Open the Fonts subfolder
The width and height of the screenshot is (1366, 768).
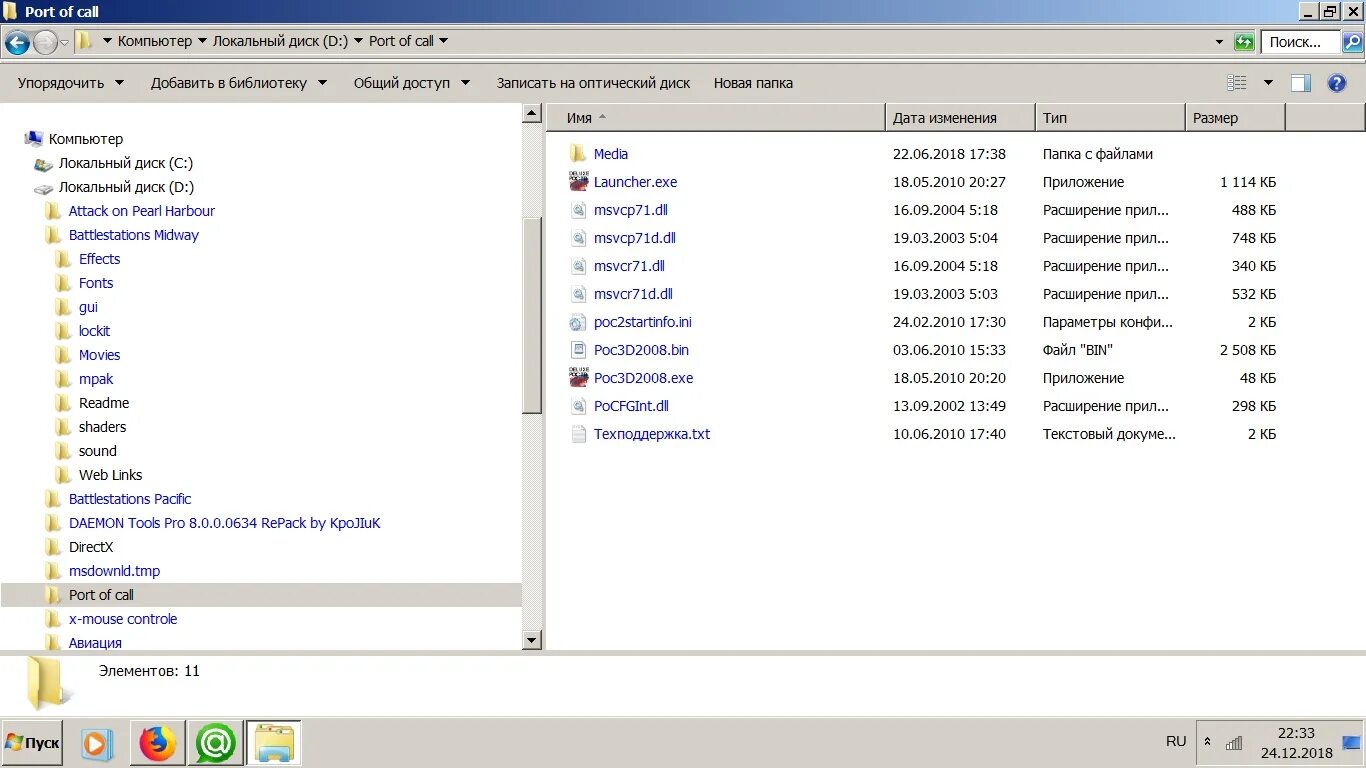96,283
